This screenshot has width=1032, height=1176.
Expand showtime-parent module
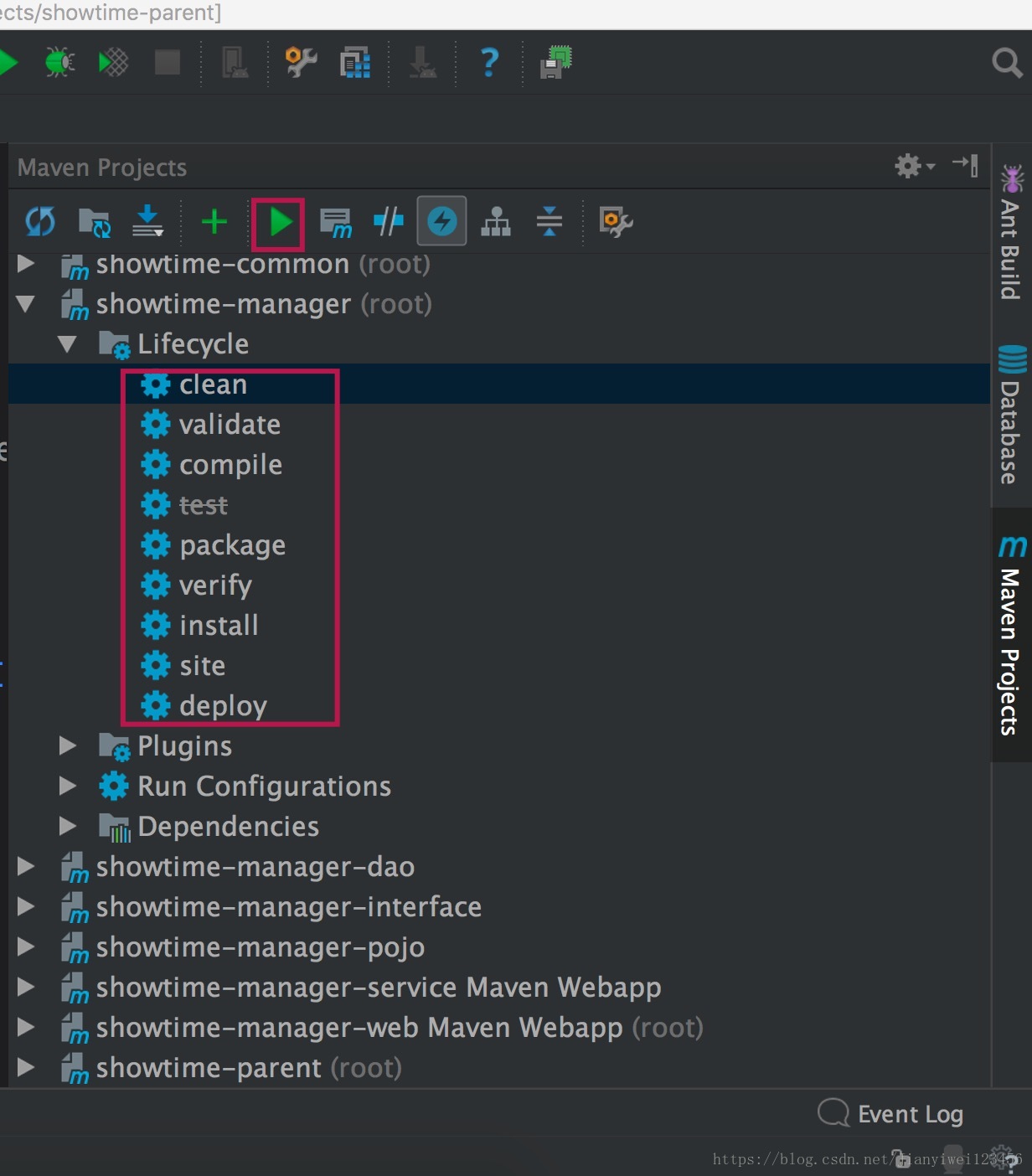[x=26, y=1068]
